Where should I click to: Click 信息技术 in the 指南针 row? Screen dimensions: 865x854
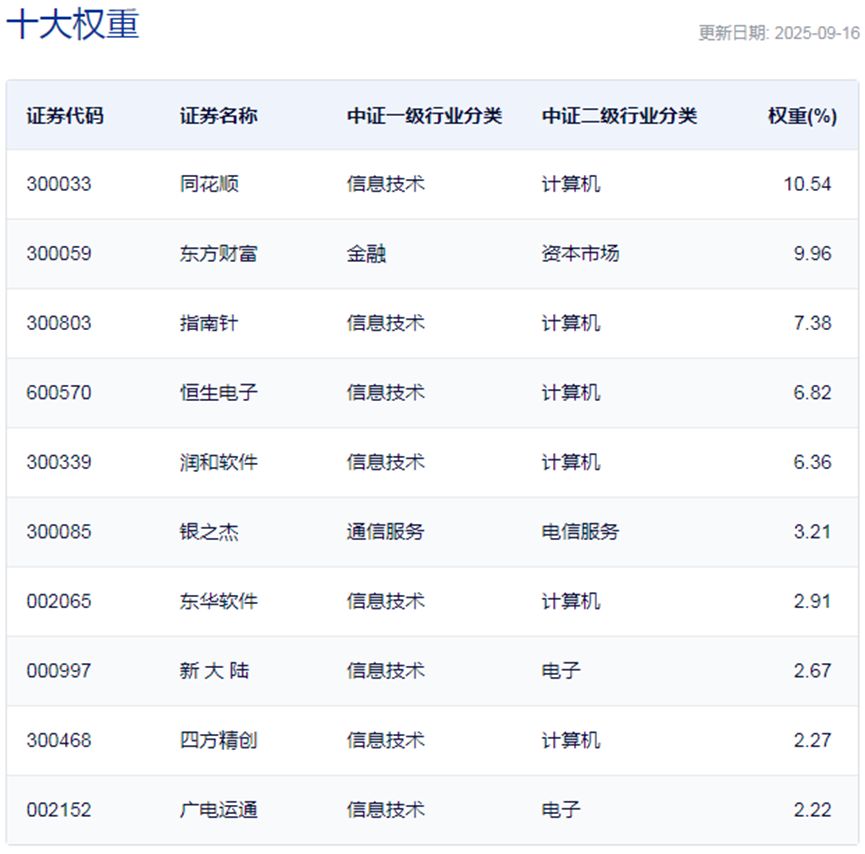point(386,323)
